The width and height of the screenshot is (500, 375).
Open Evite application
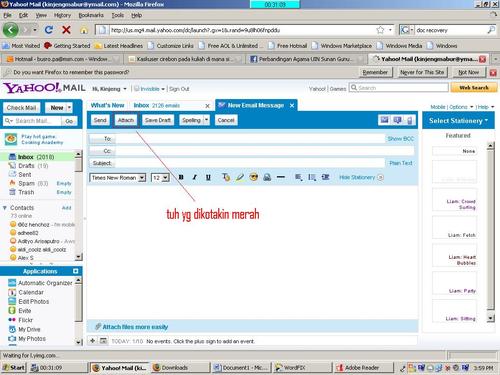pos(25,311)
